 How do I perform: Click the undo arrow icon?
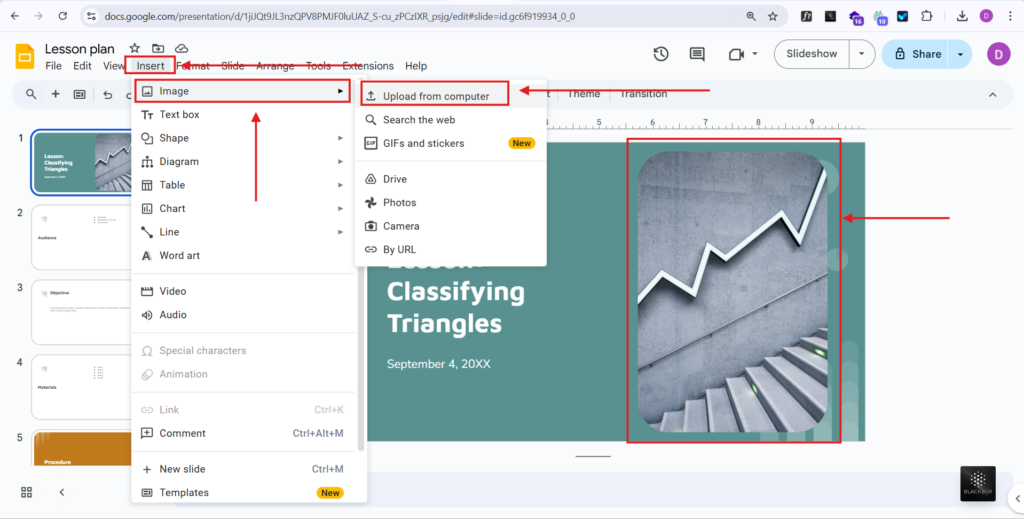tap(108, 95)
